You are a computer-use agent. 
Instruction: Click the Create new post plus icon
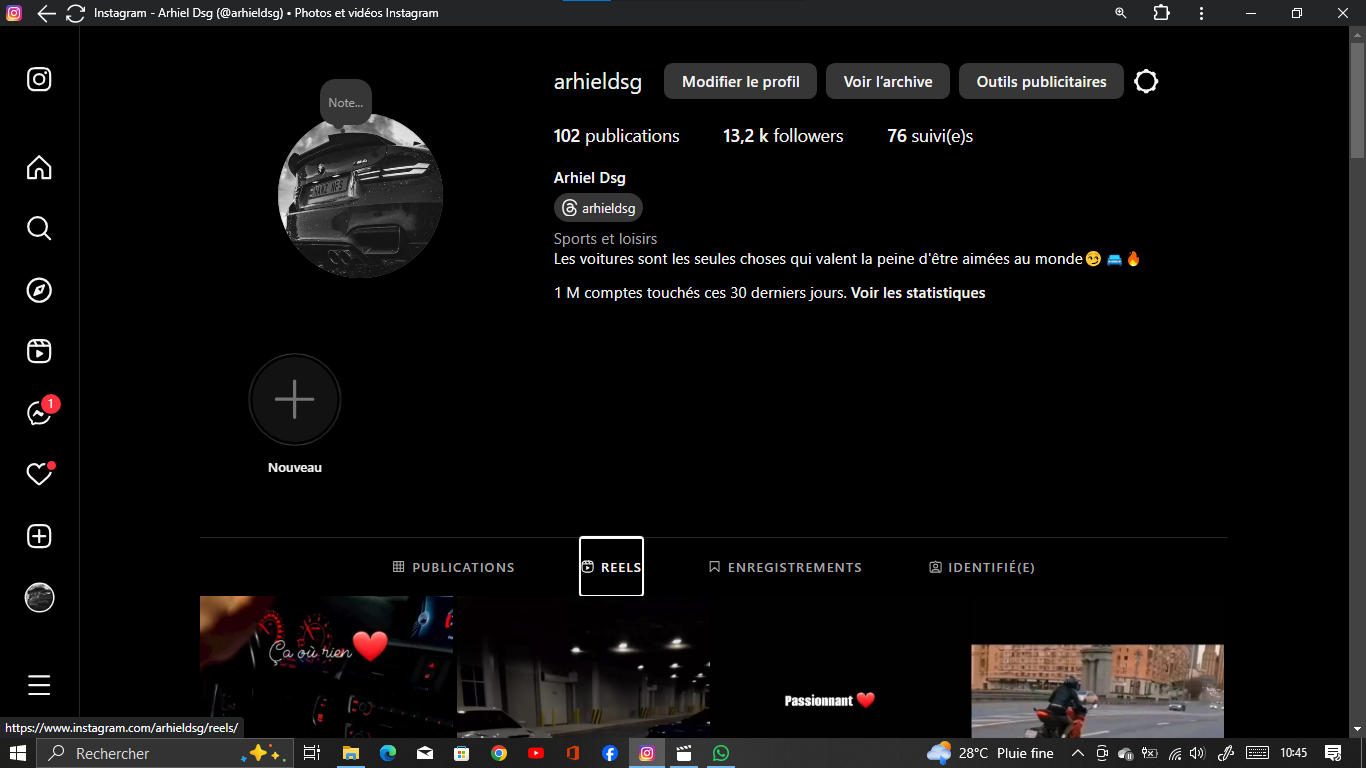[39, 536]
